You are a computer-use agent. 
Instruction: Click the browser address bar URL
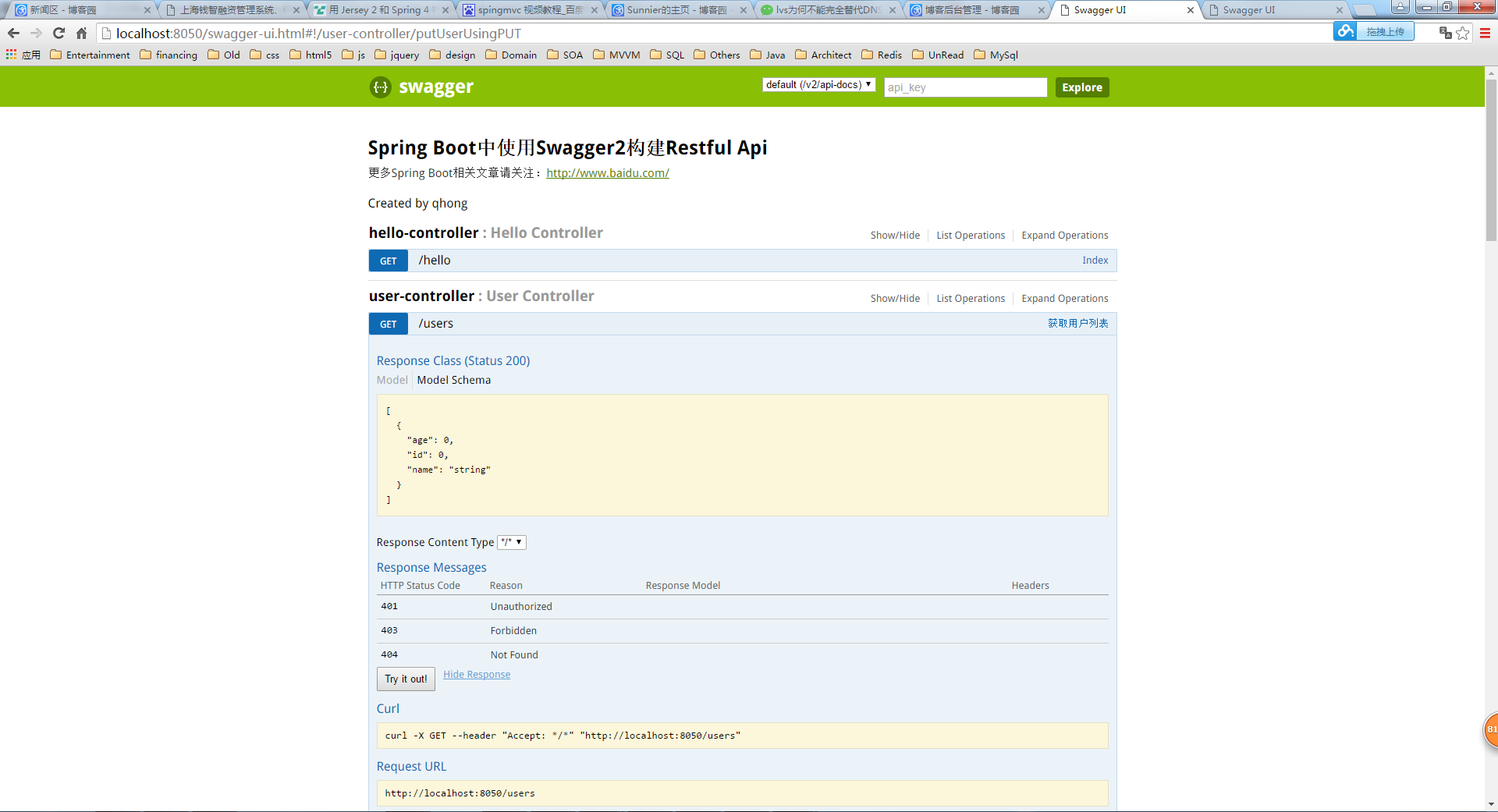pos(318,34)
